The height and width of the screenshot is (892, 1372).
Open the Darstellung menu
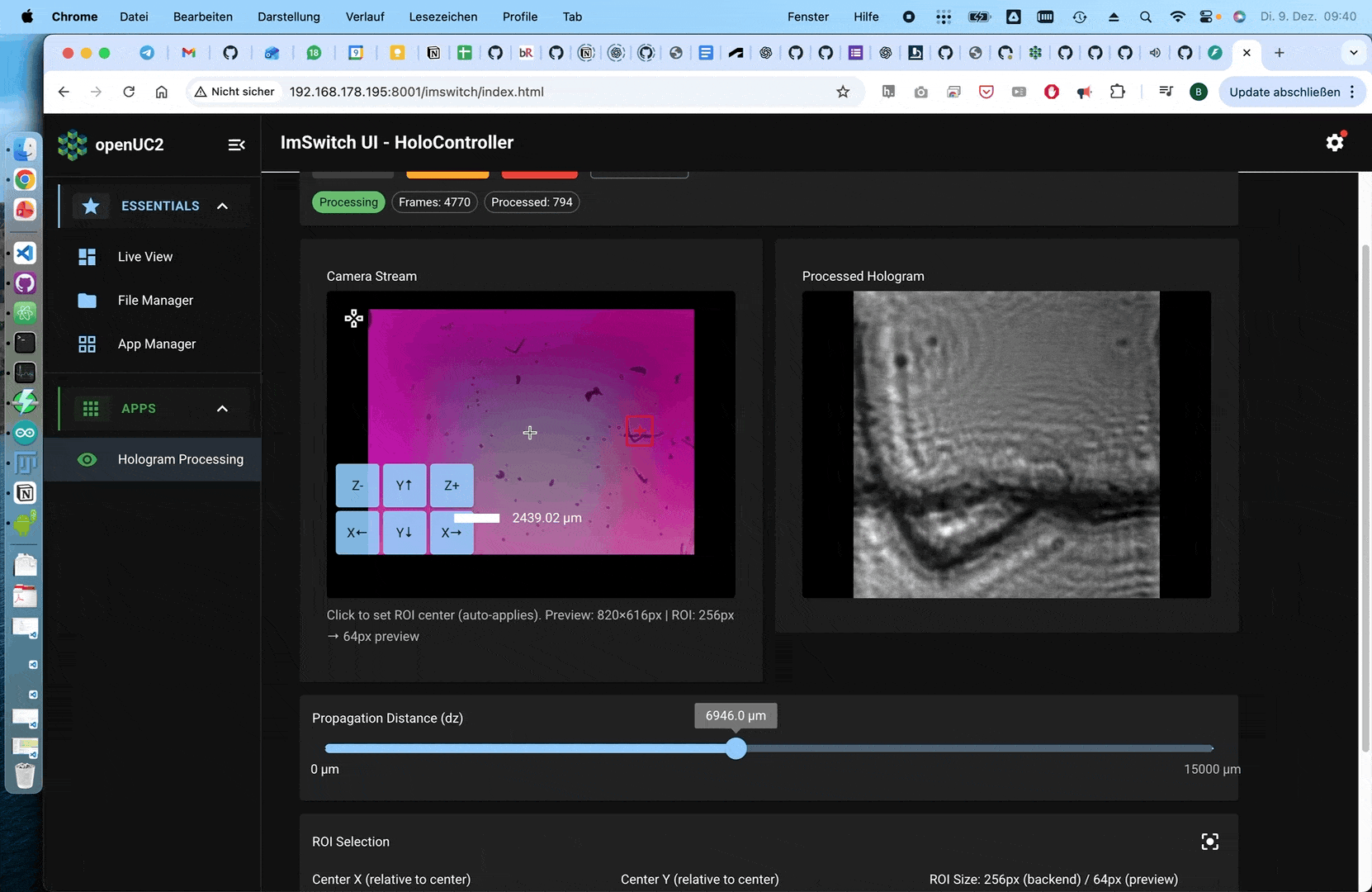click(288, 17)
